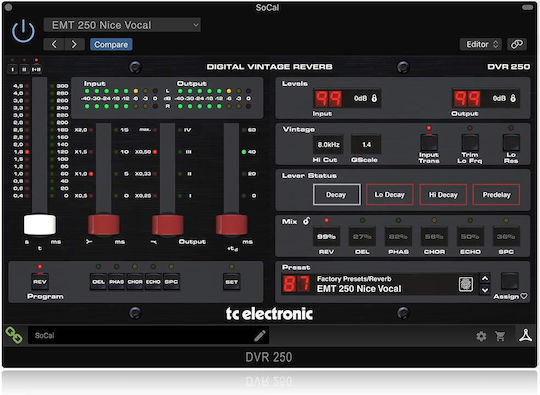Toggle the Input level lock icon
540x395 pixels.
374,98
